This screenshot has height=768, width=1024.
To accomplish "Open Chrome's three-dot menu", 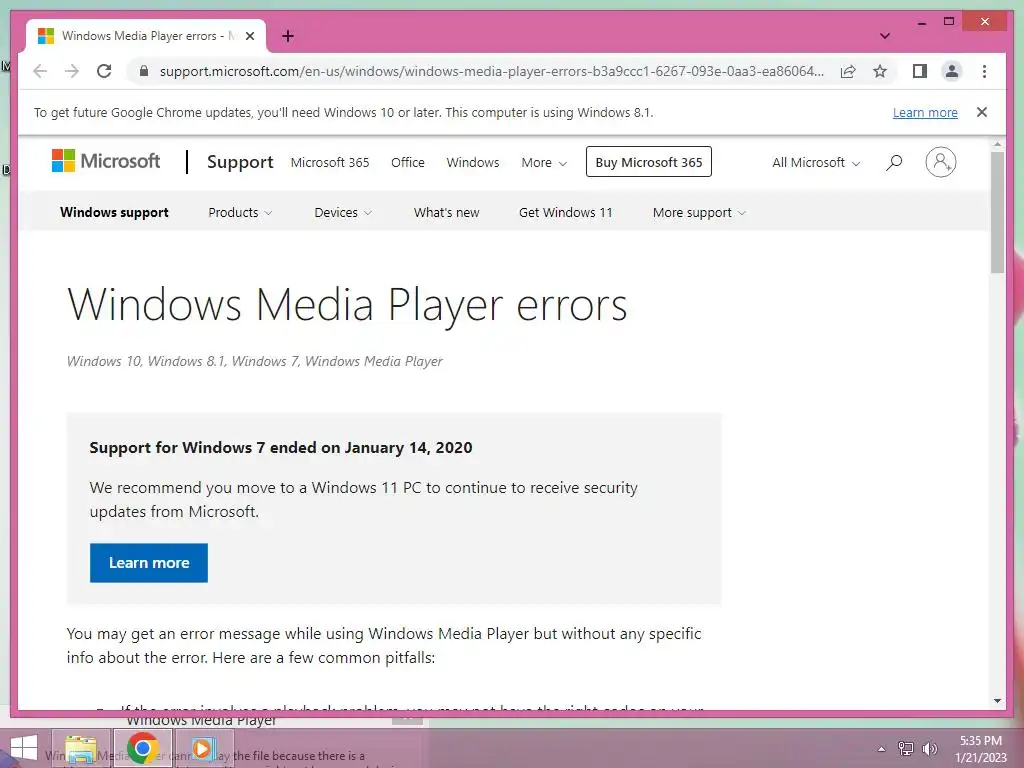I will 984,71.
